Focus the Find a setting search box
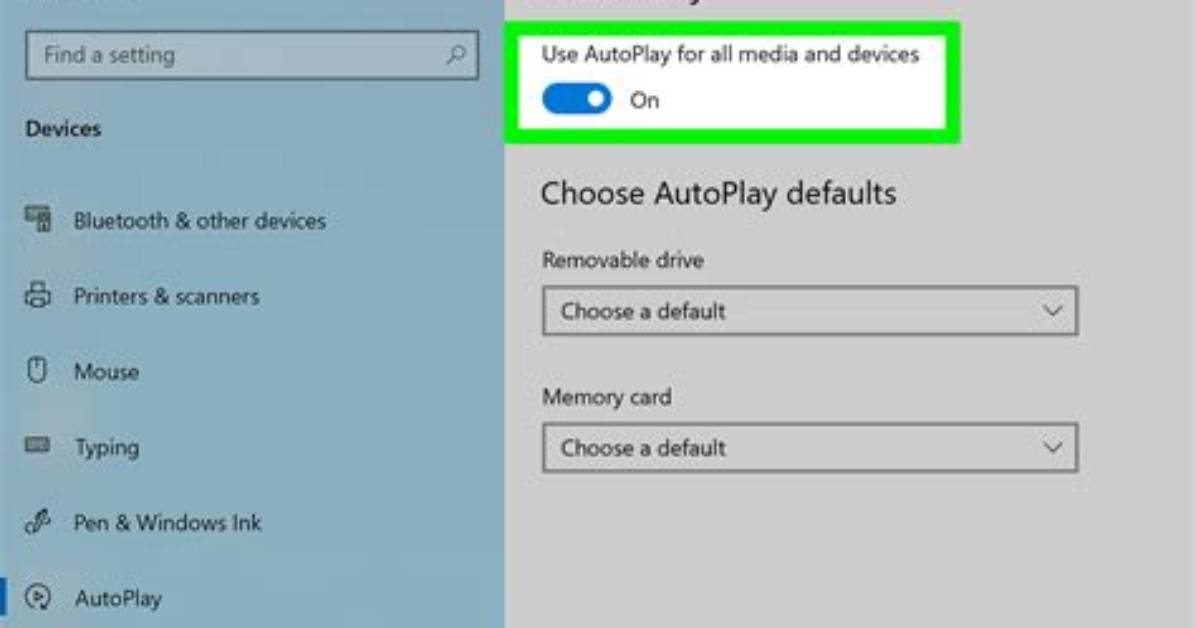The height and width of the screenshot is (628, 1196). point(252,55)
